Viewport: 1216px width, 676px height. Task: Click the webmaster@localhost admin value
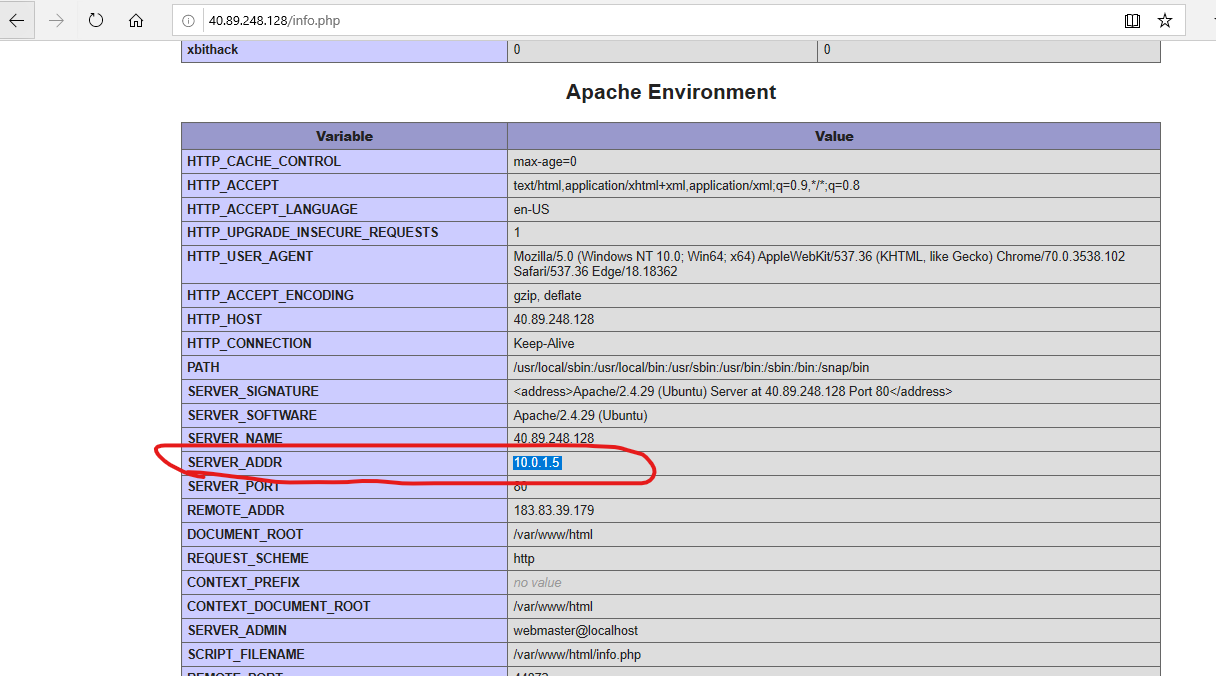pyautogui.click(x=576, y=630)
